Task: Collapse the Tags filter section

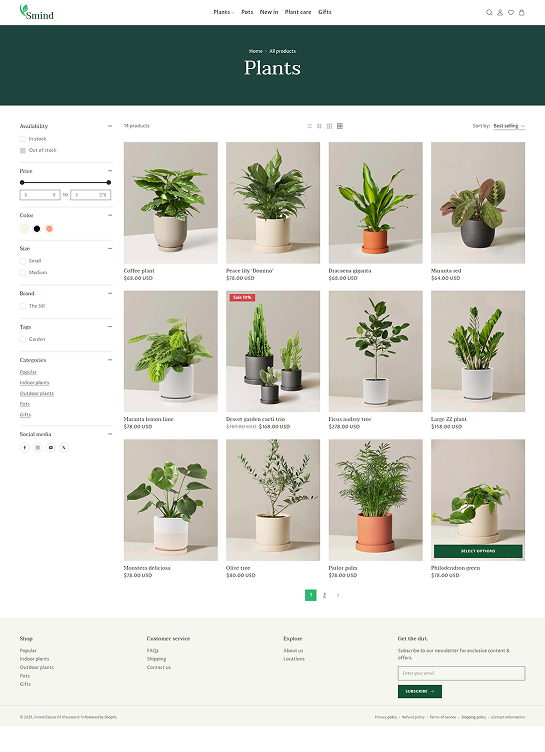Action: [x=110, y=327]
